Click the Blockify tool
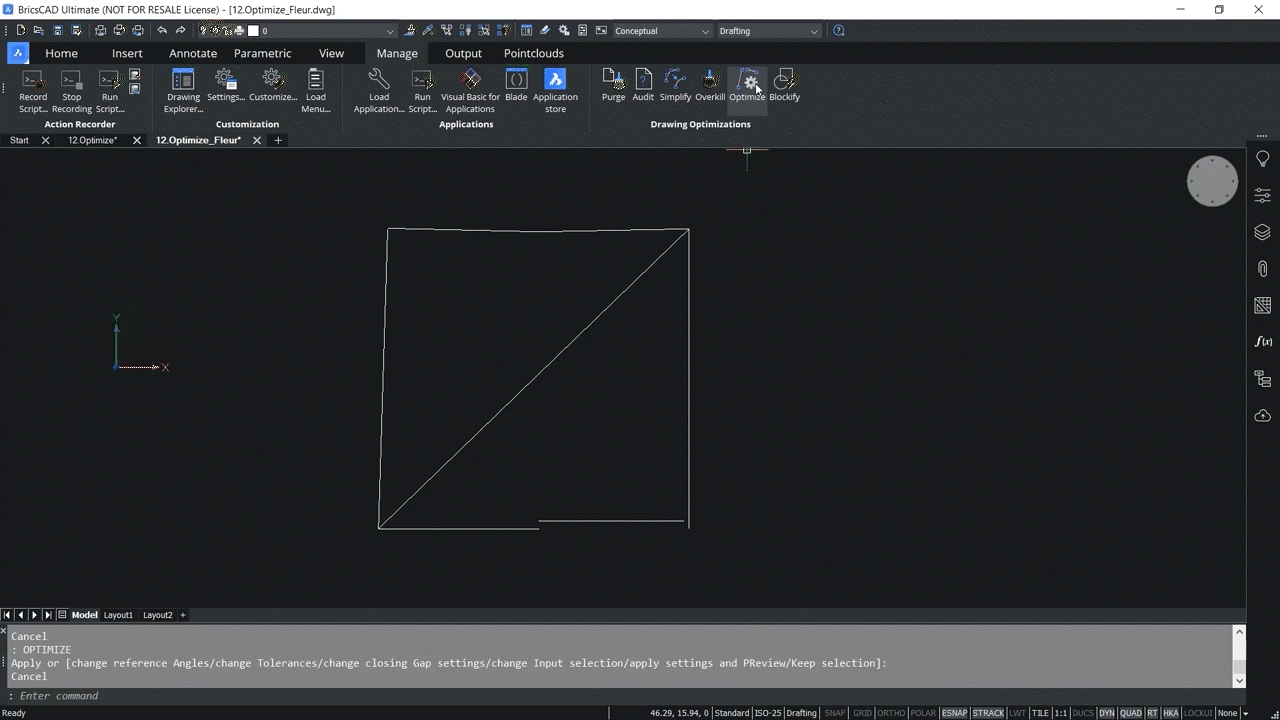1280x720 pixels. pos(785,85)
